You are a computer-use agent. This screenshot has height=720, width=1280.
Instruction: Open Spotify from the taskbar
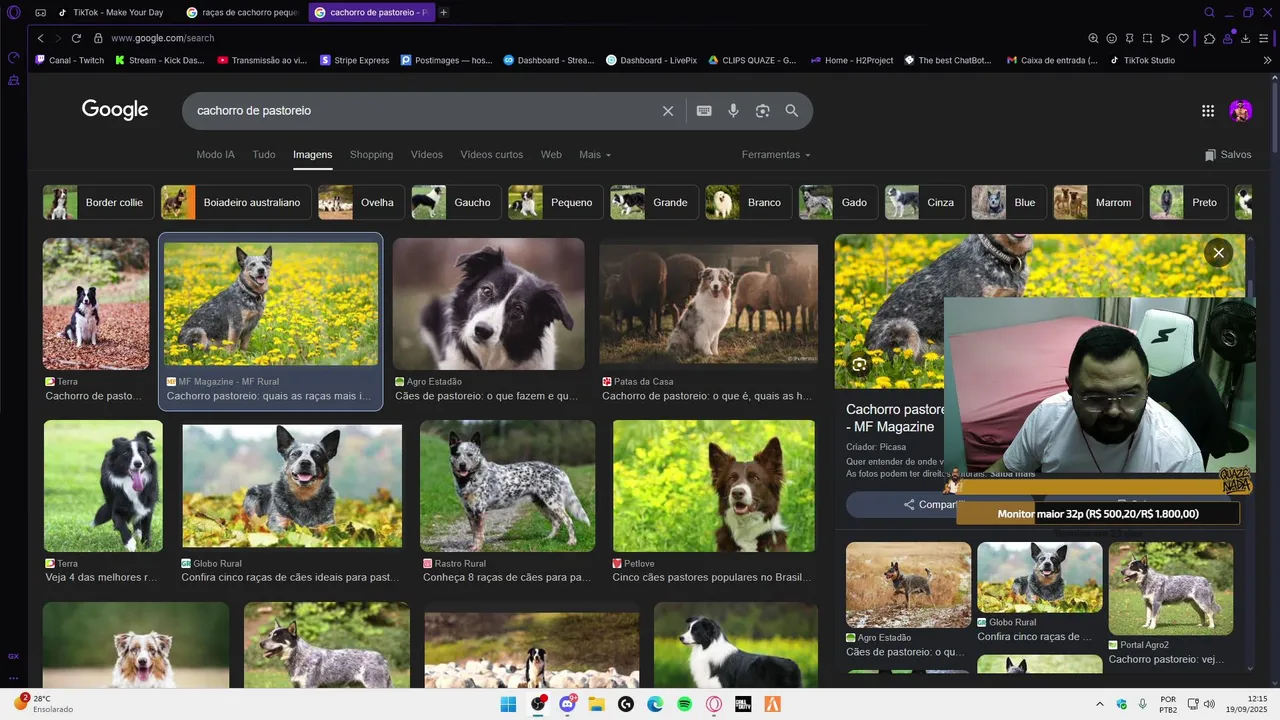coord(685,704)
